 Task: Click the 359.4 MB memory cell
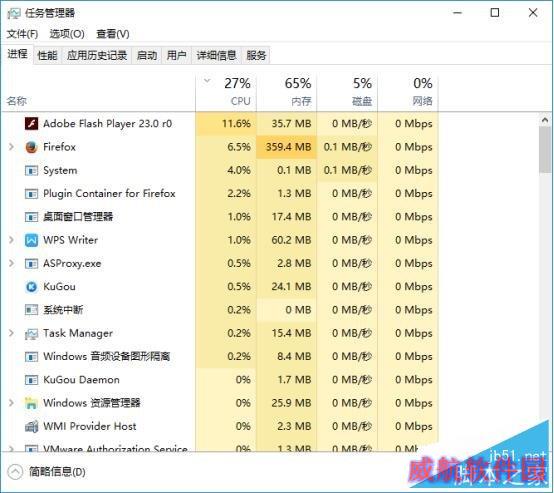287,147
